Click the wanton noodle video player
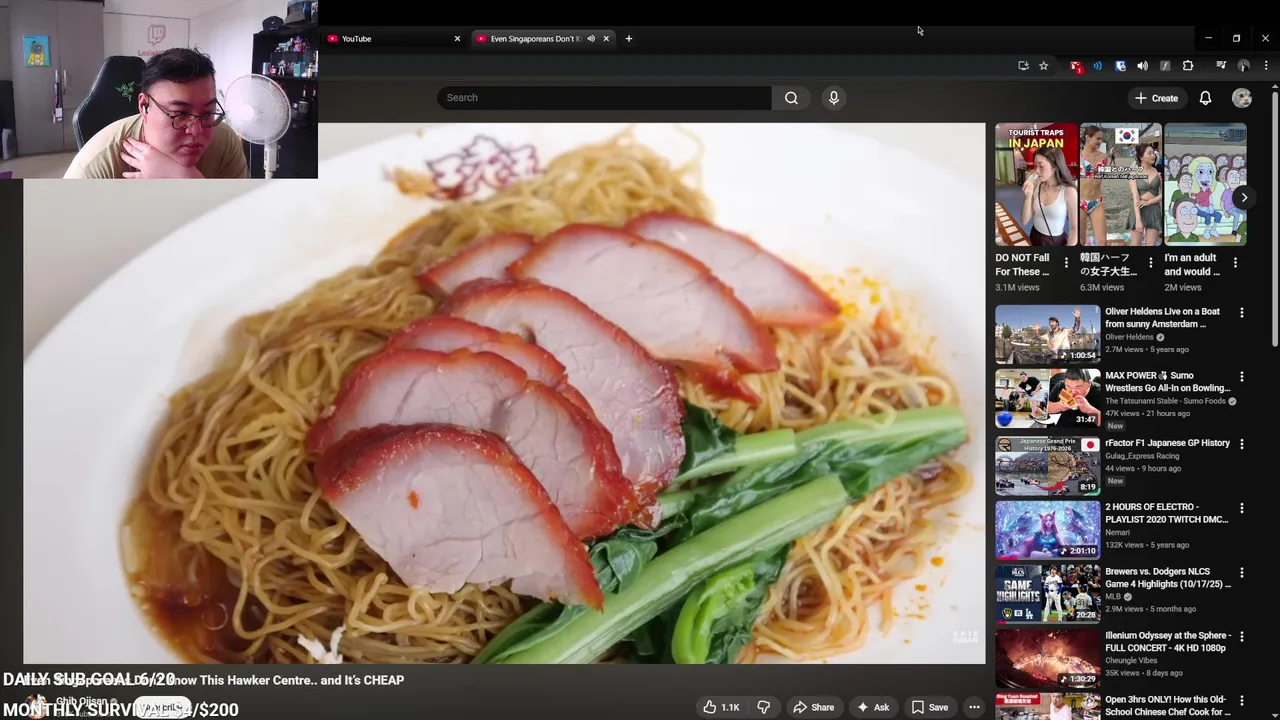Screen dimensions: 1280x720 coord(504,393)
